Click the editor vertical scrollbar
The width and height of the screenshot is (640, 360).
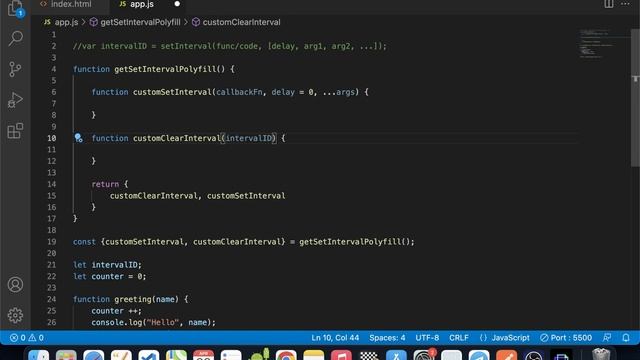click(635, 98)
